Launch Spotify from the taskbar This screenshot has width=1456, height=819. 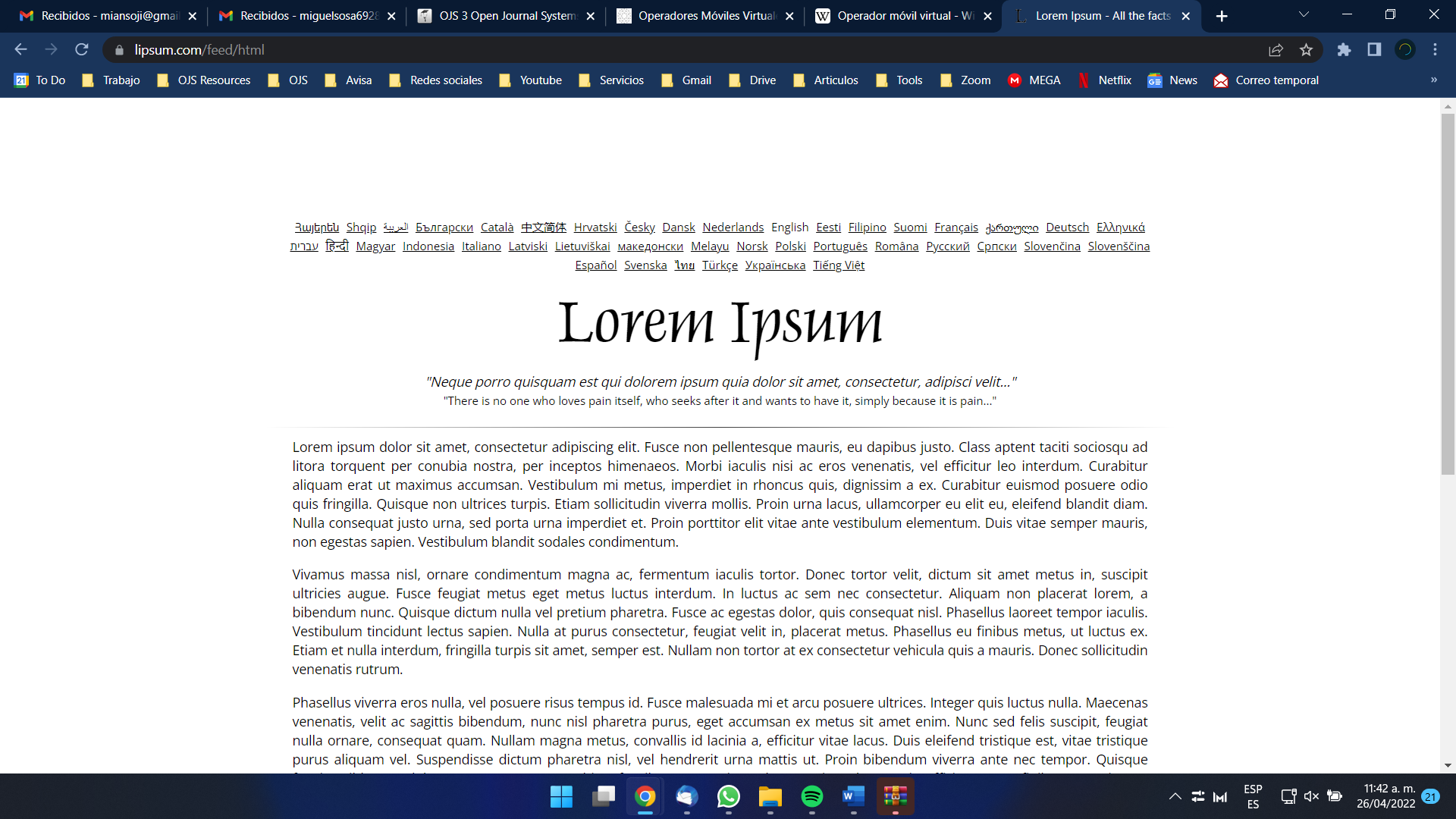(812, 797)
